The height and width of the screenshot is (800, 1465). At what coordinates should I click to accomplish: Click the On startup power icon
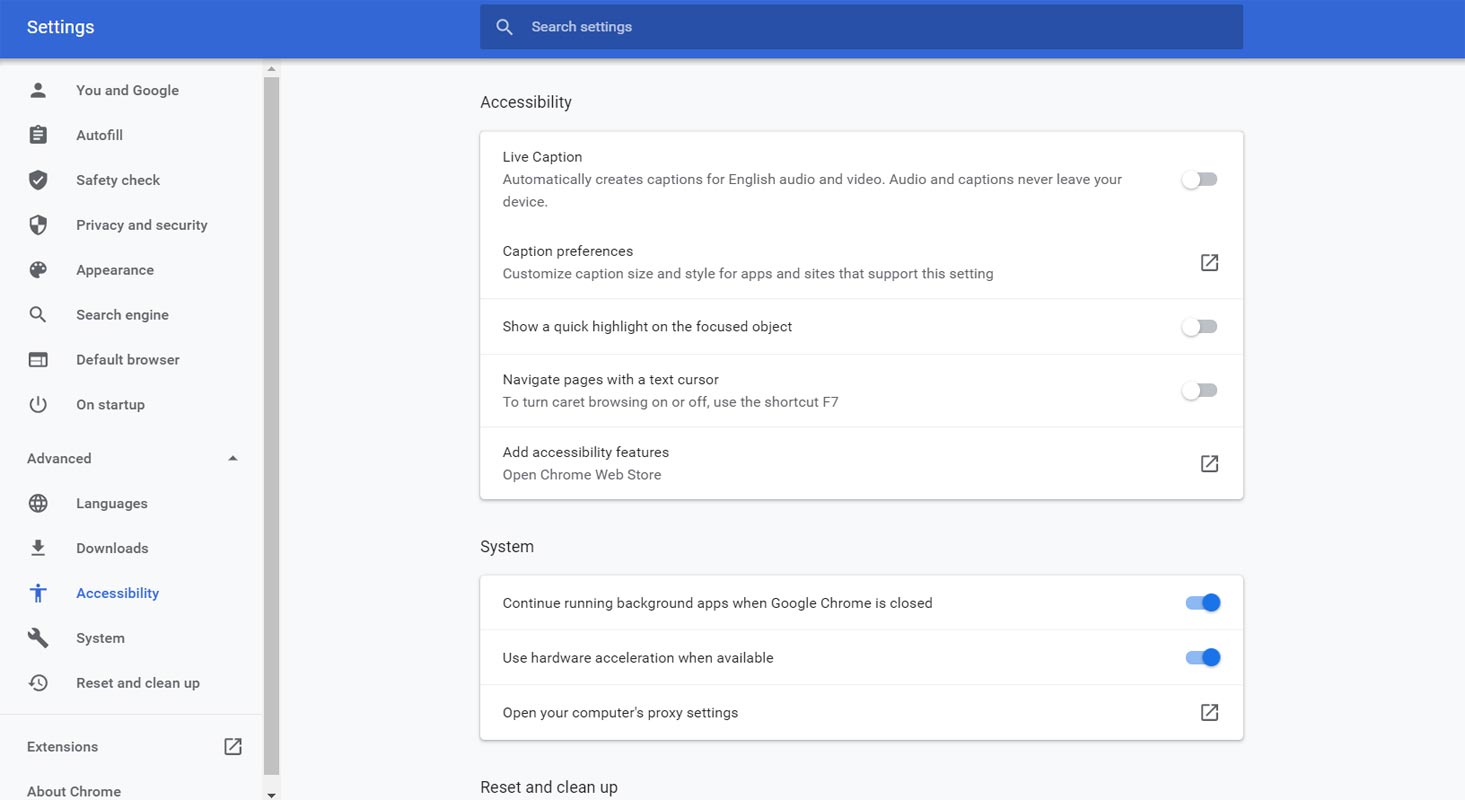38,405
